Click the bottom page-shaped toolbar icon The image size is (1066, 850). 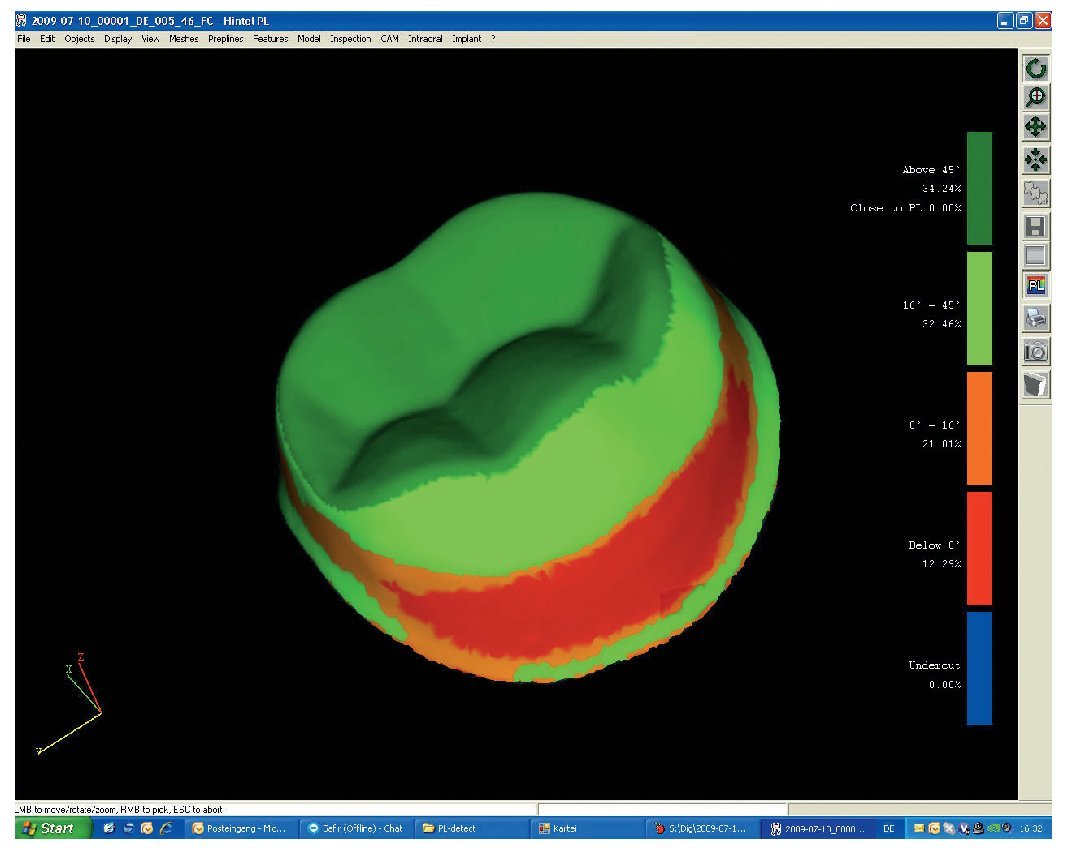pyautogui.click(x=1036, y=384)
